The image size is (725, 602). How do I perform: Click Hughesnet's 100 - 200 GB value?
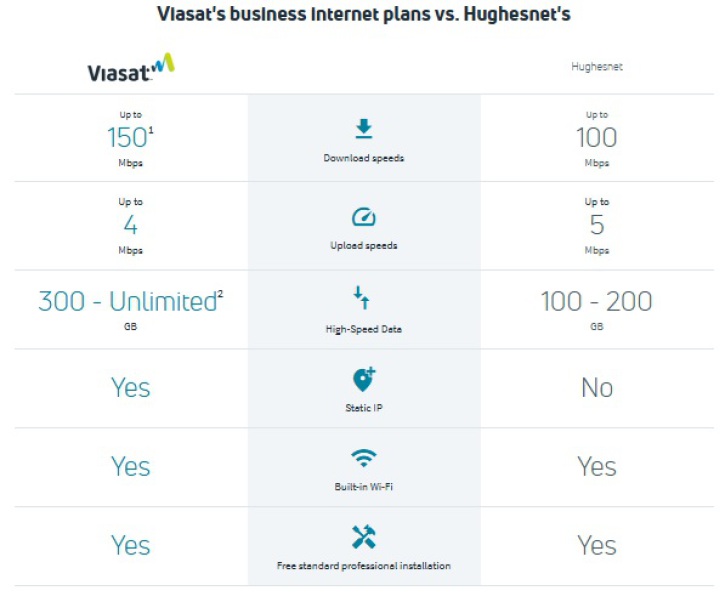click(x=597, y=301)
